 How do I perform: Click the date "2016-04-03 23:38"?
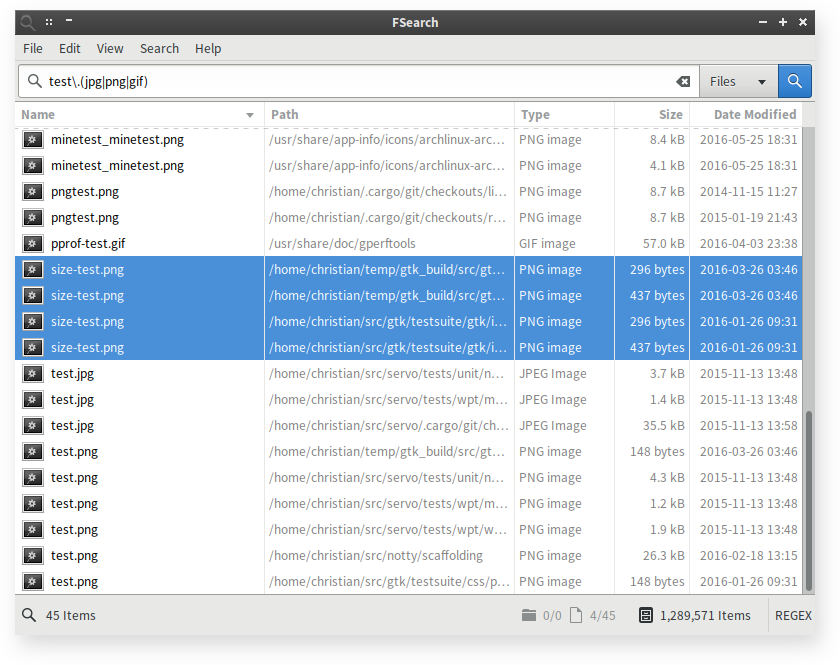click(748, 244)
